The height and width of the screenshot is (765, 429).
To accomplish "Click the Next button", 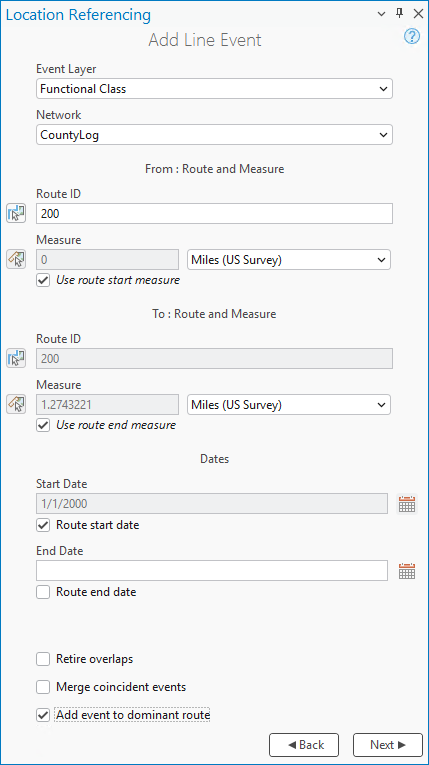I will [388, 745].
